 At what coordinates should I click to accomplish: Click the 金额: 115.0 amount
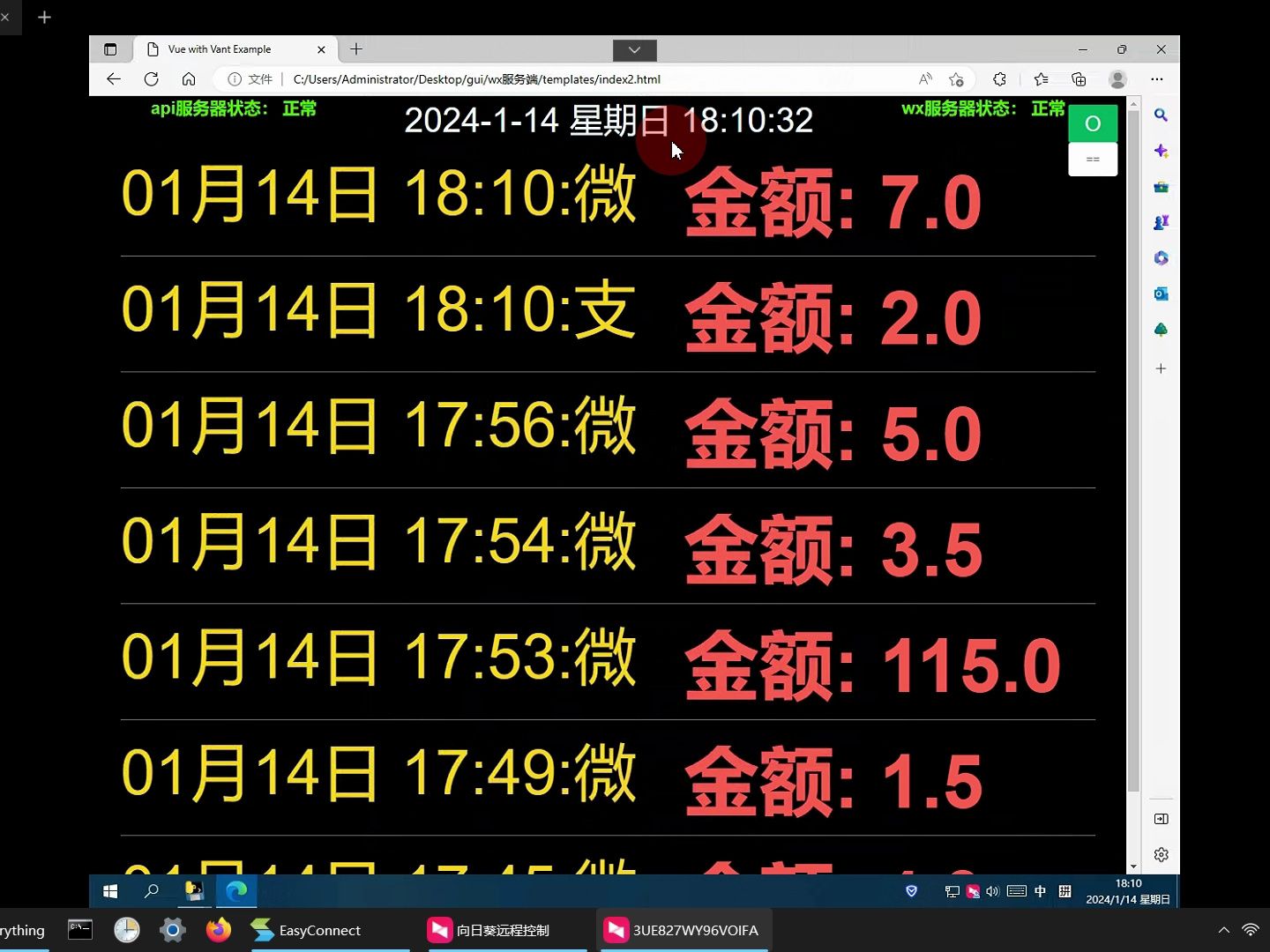[x=873, y=666]
